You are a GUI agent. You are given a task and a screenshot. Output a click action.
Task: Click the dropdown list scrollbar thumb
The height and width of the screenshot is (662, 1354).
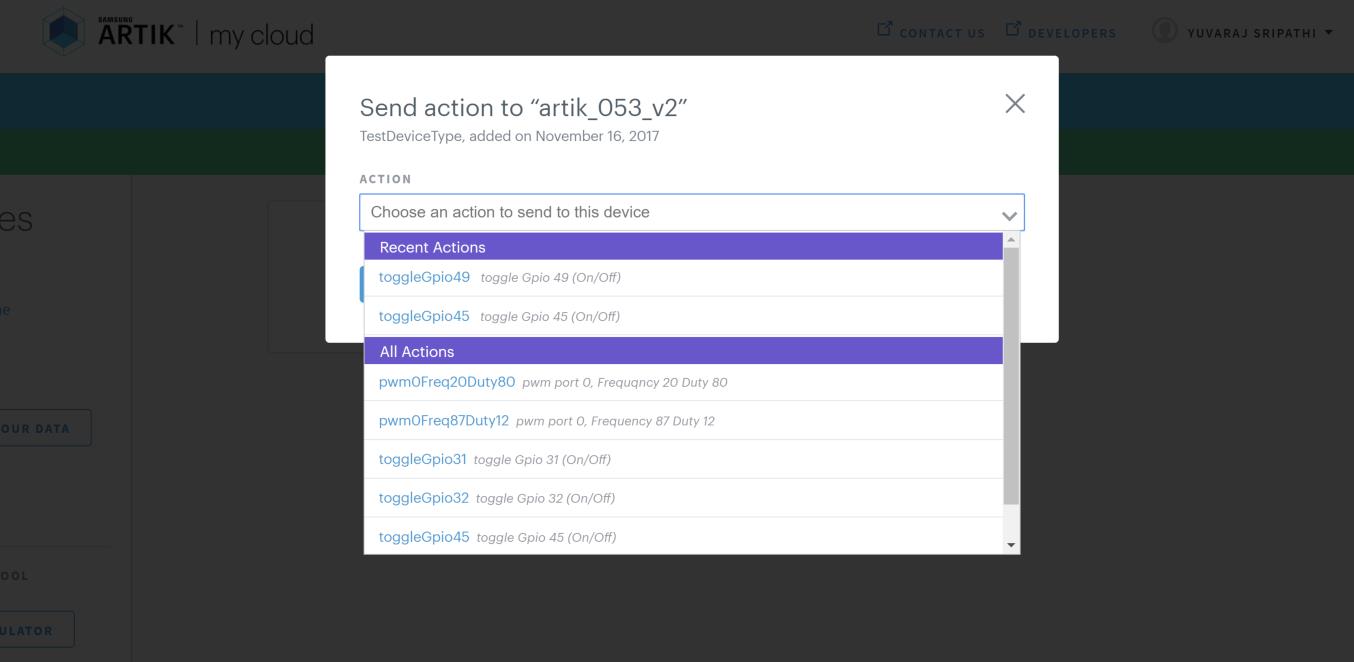(x=1011, y=376)
